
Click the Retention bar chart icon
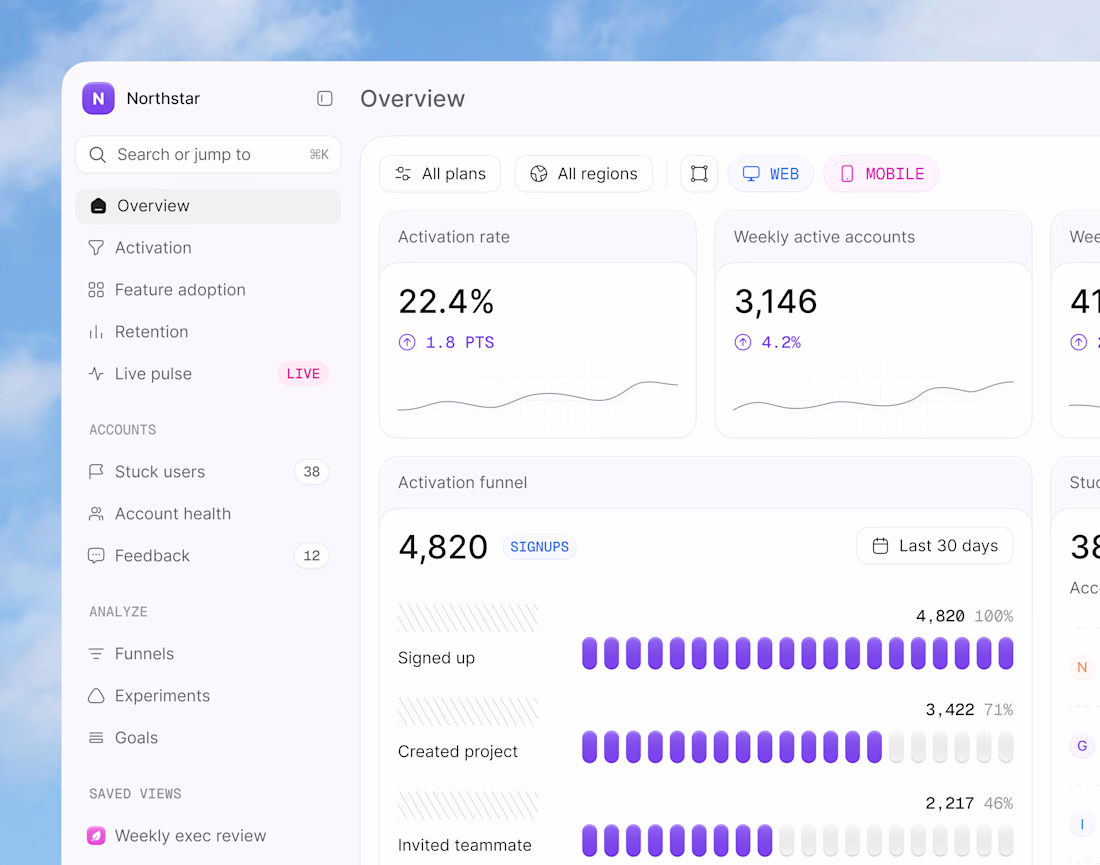(x=96, y=332)
